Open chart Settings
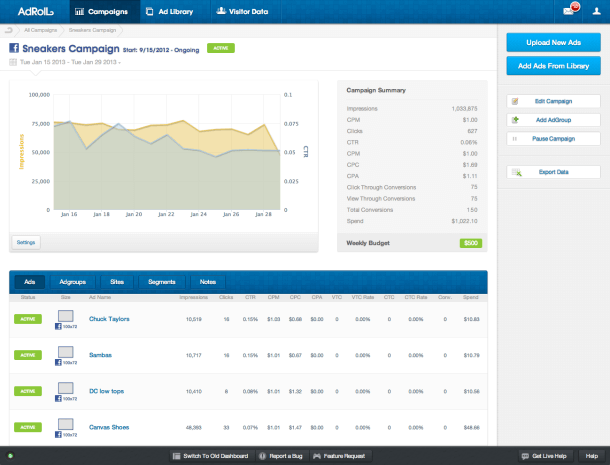The image size is (610, 465). tap(26, 242)
